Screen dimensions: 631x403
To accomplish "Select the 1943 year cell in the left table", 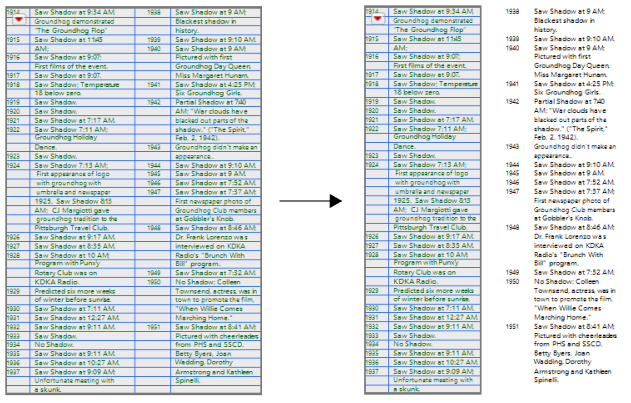I will [154, 147].
